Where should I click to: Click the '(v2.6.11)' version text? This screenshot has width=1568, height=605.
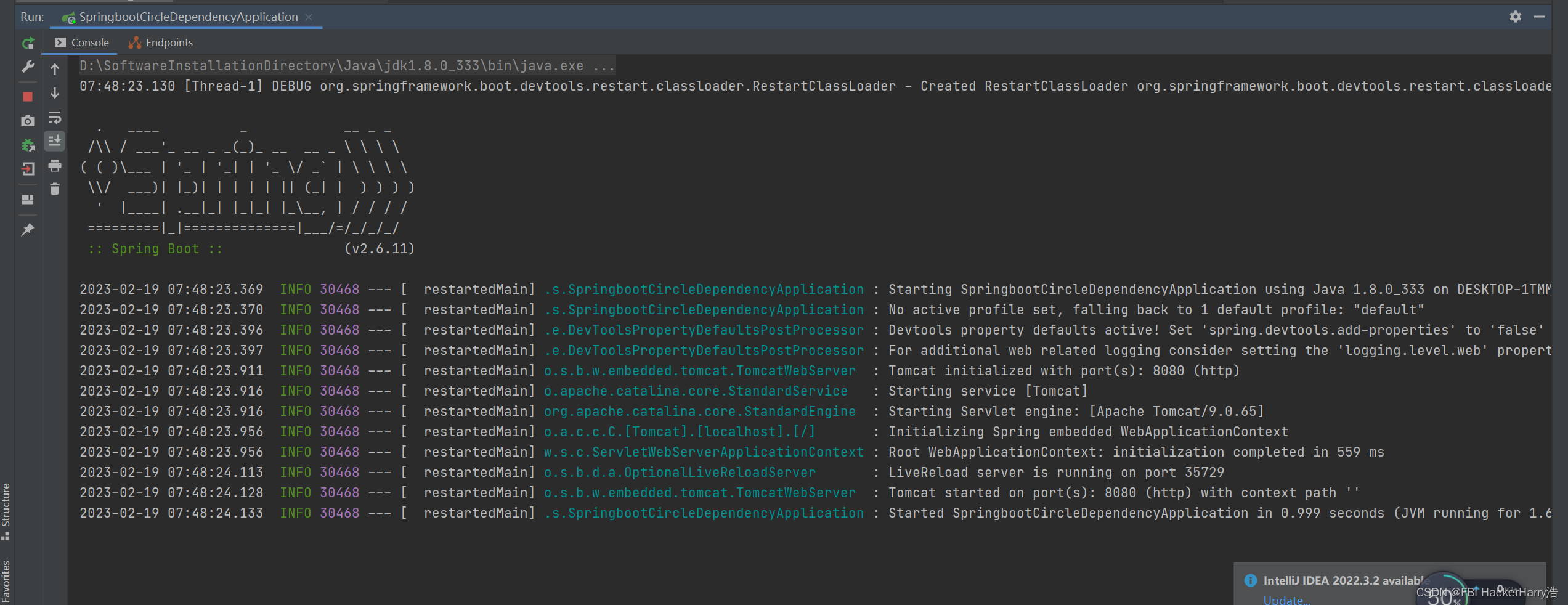[x=380, y=249]
